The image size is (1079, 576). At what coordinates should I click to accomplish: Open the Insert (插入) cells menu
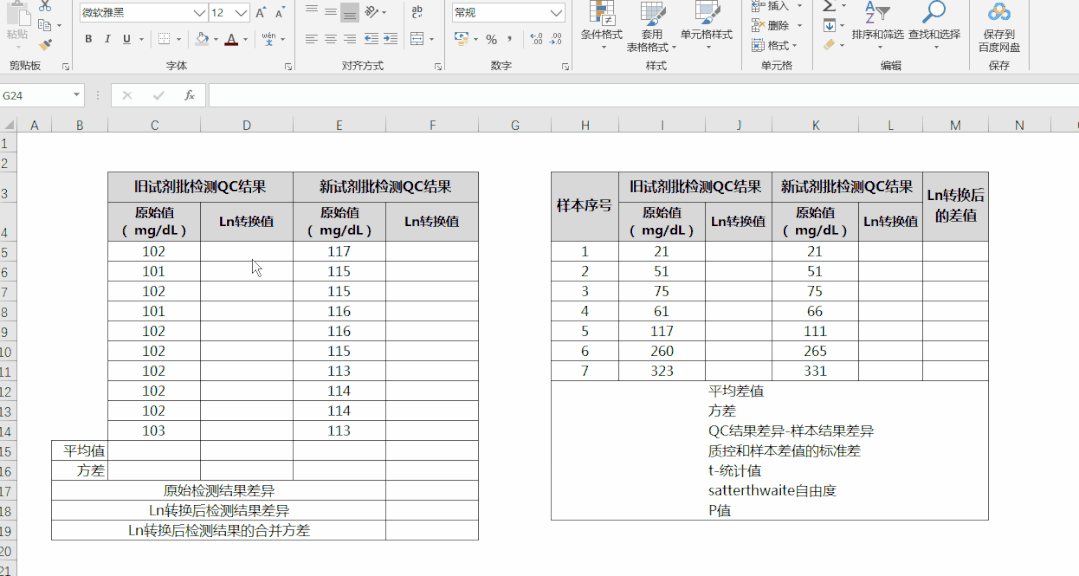pos(777,6)
